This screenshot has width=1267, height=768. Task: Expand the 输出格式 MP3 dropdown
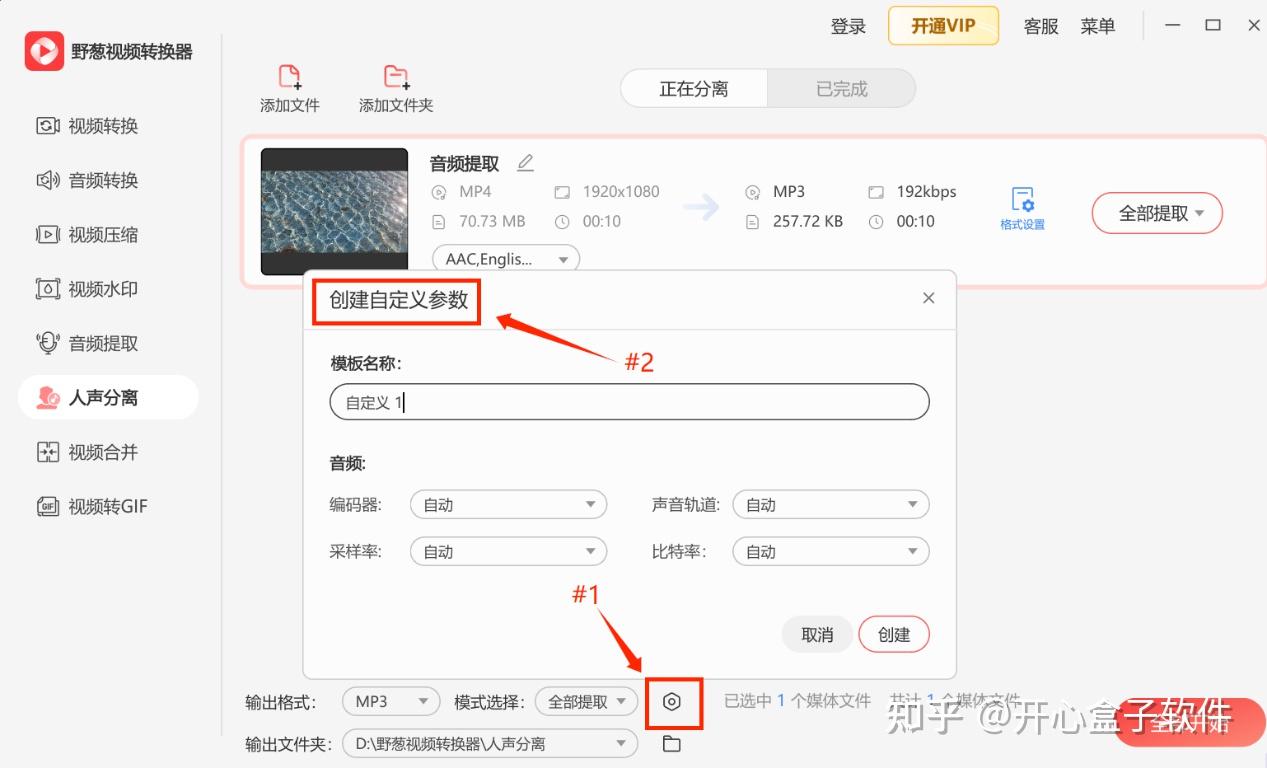pos(391,702)
